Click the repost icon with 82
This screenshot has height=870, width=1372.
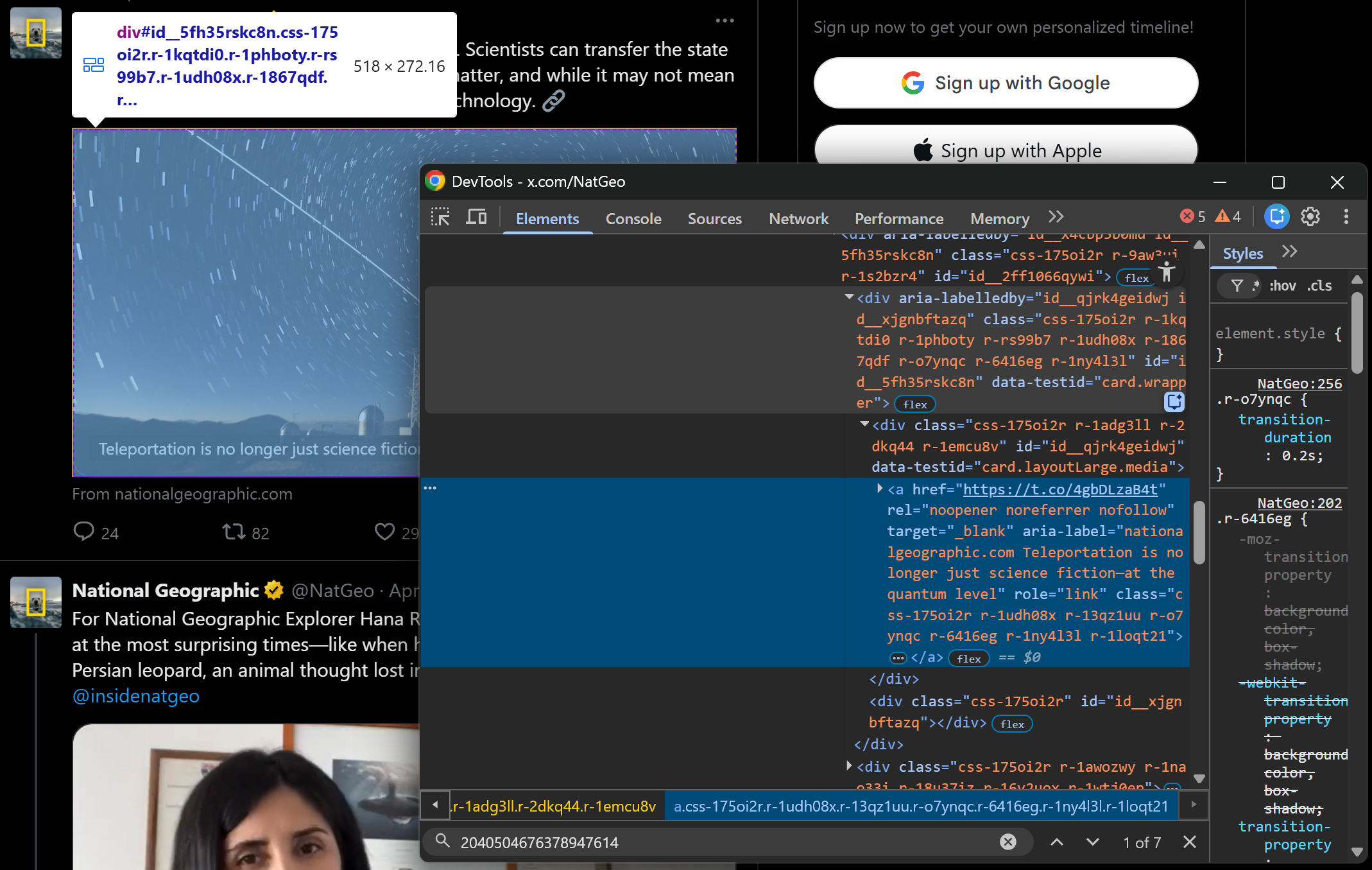[x=234, y=532]
